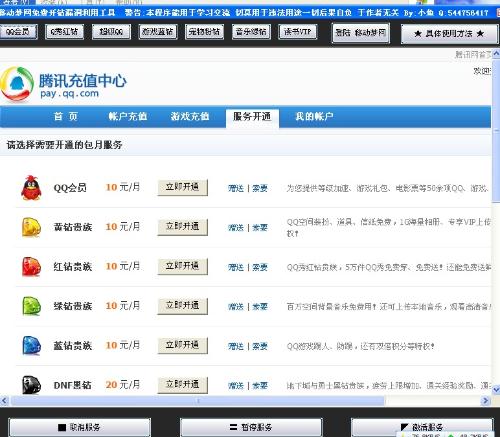Click 立即开通 for 绿钻贵族
Image resolution: width=500 pixels, height=437 pixels.
[x=182, y=306]
